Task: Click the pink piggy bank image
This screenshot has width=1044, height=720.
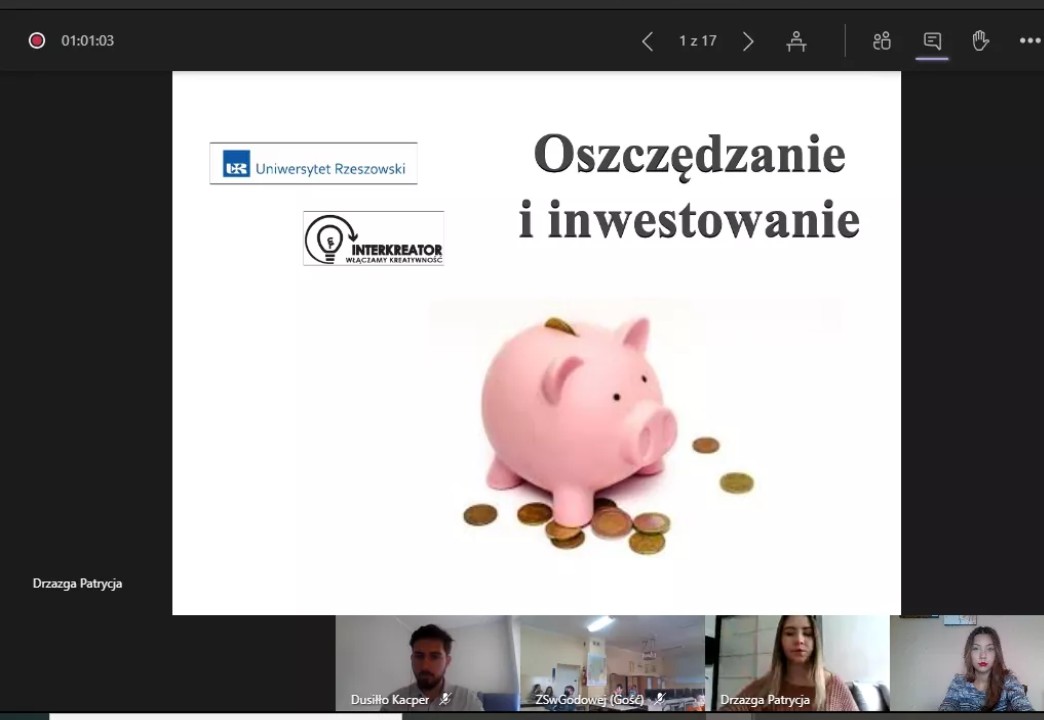Action: pyautogui.click(x=580, y=415)
